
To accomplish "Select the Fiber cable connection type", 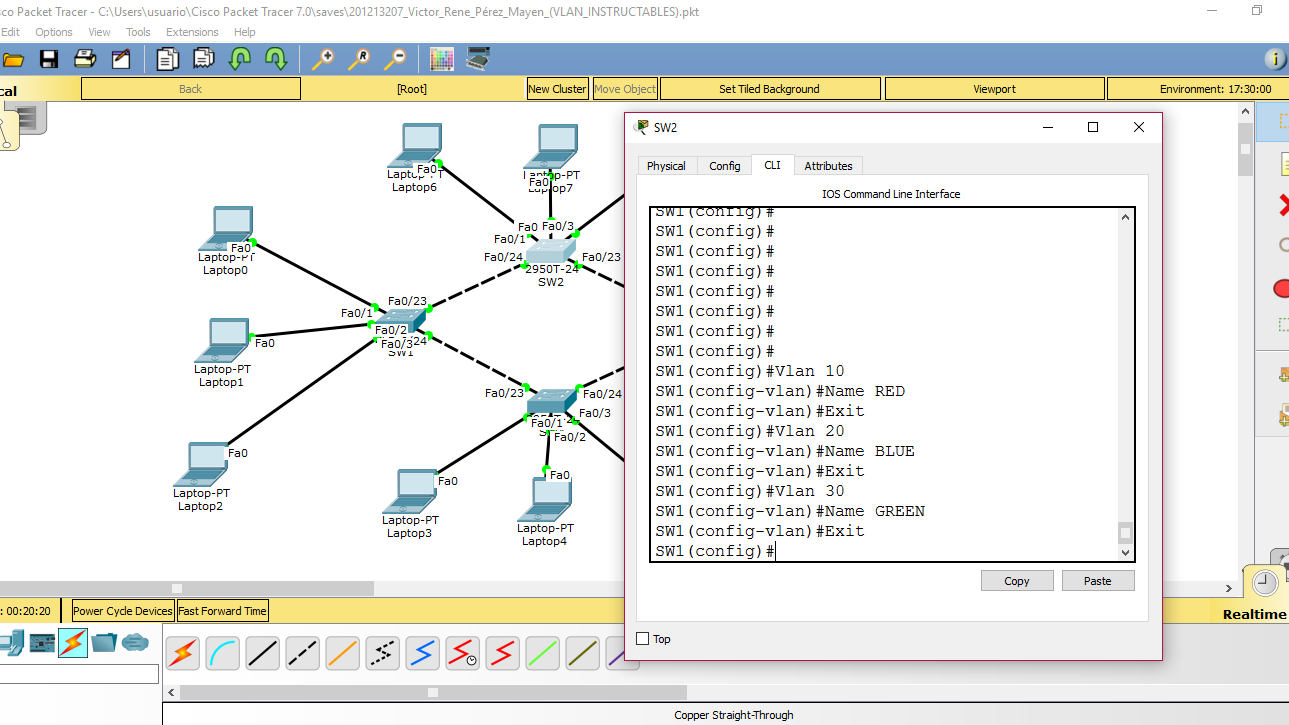I will (x=342, y=653).
